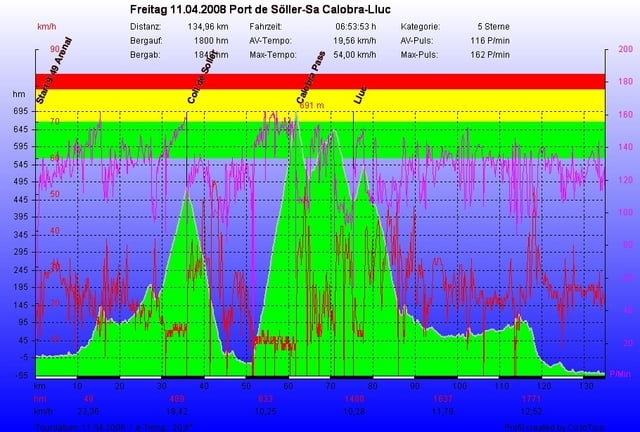Image resolution: width=640 pixels, height=432 pixels.
Task: Click the Bergauf value 1800 hm
Action: coord(211,41)
